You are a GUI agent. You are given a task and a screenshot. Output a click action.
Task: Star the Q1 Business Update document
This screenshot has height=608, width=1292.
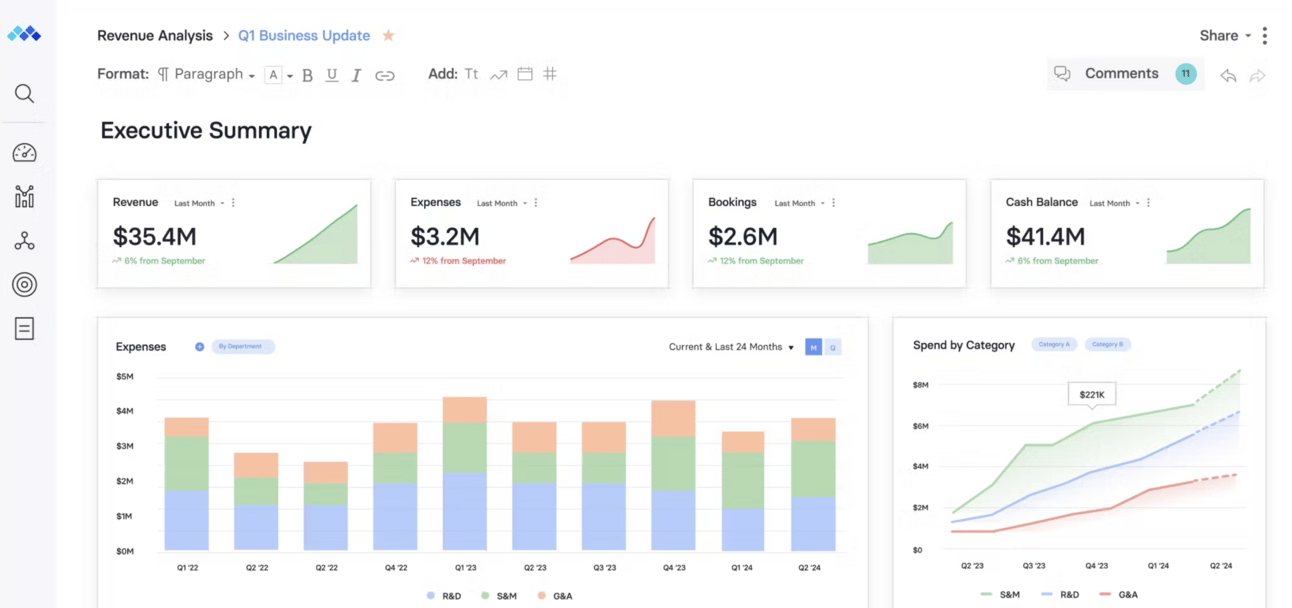tap(388, 36)
